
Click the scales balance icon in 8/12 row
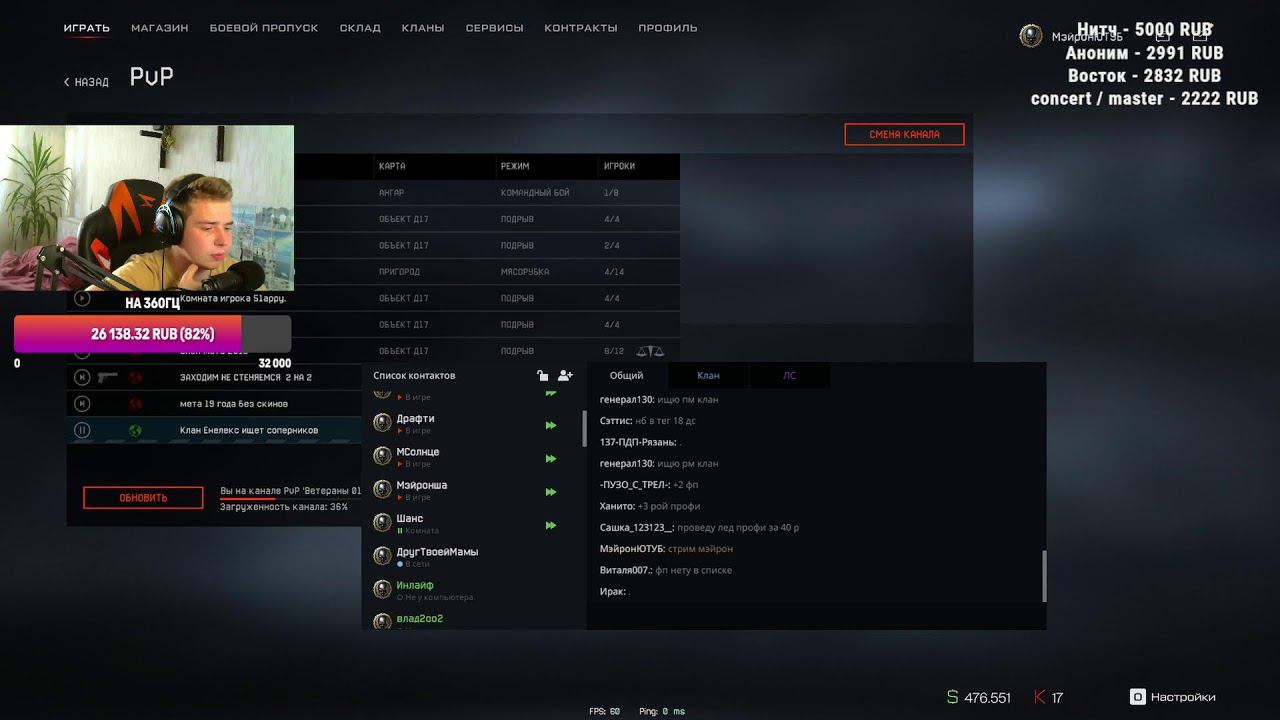[x=650, y=351]
